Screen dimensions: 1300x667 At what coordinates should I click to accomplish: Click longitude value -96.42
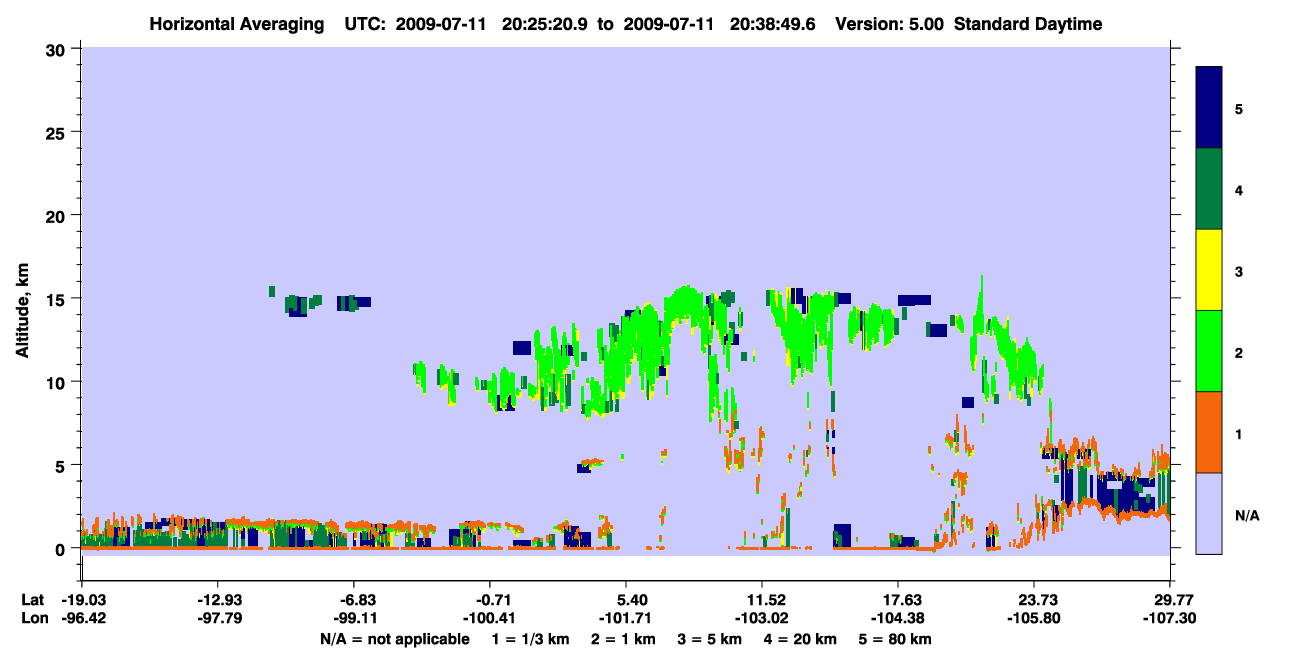pyautogui.click(x=82, y=618)
